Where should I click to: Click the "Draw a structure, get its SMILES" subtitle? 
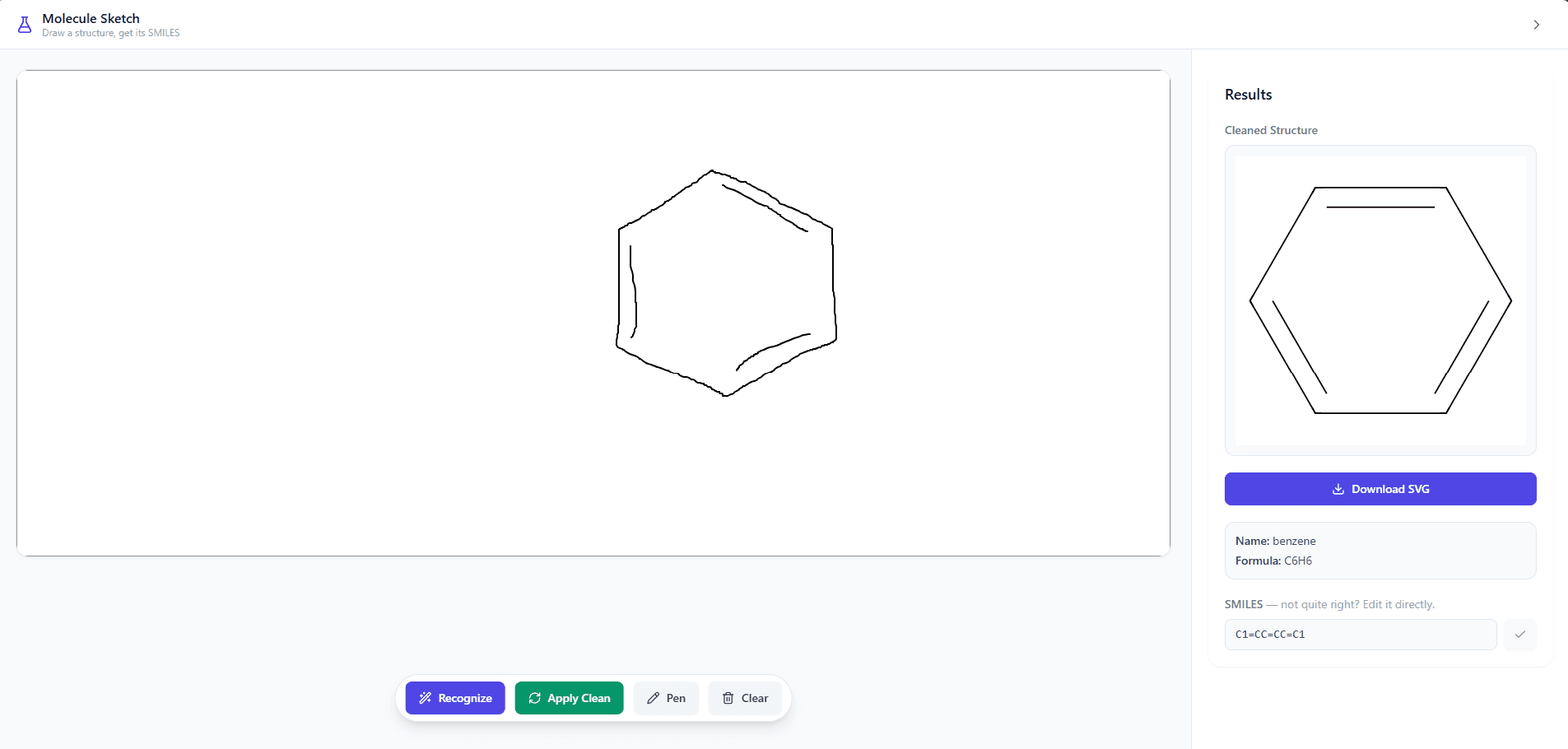pos(111,33)
